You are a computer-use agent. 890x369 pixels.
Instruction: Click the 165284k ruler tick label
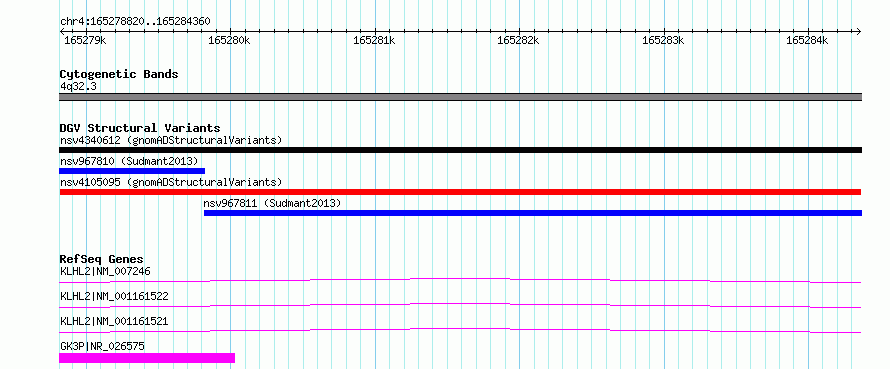807,40
